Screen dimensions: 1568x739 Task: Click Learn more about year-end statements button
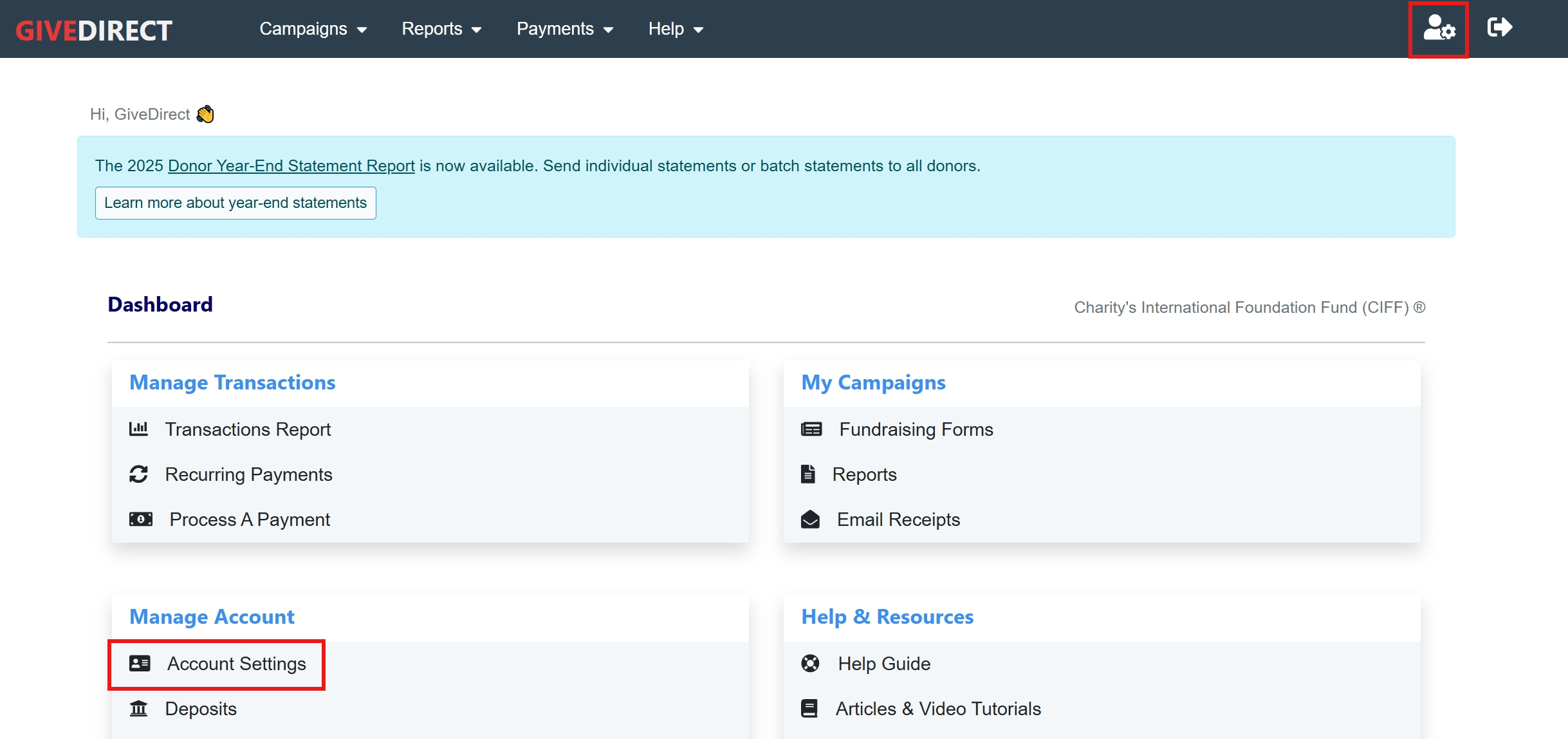click(x=235, y=203)
